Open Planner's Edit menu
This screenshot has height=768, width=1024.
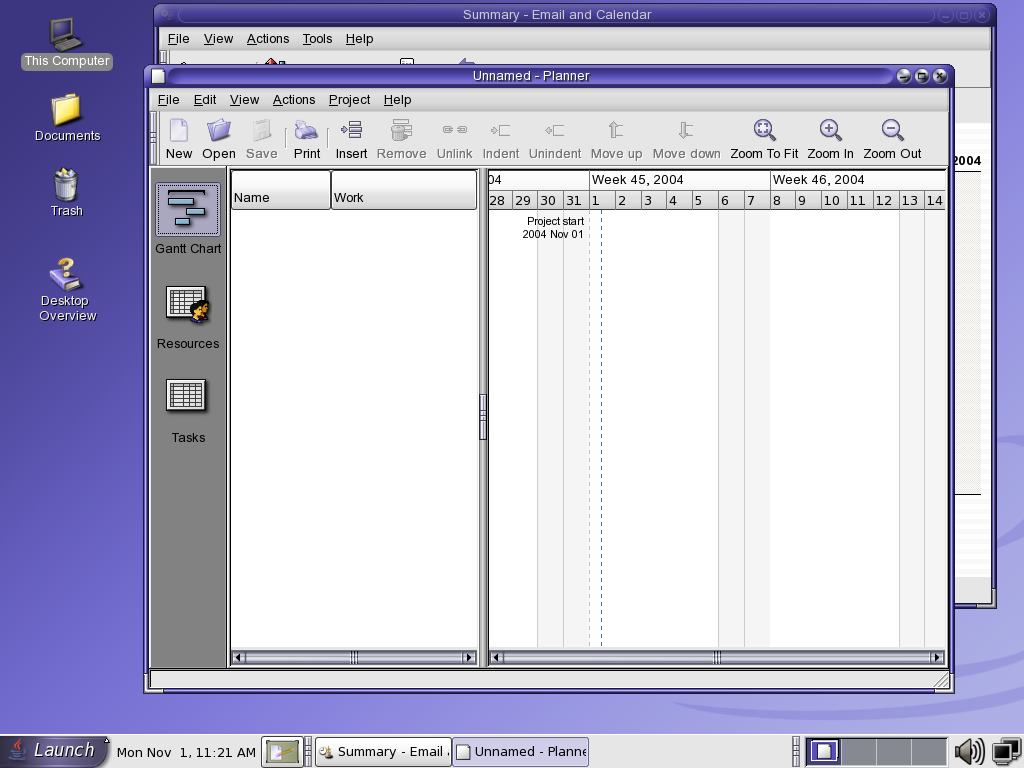coord(204,99)
